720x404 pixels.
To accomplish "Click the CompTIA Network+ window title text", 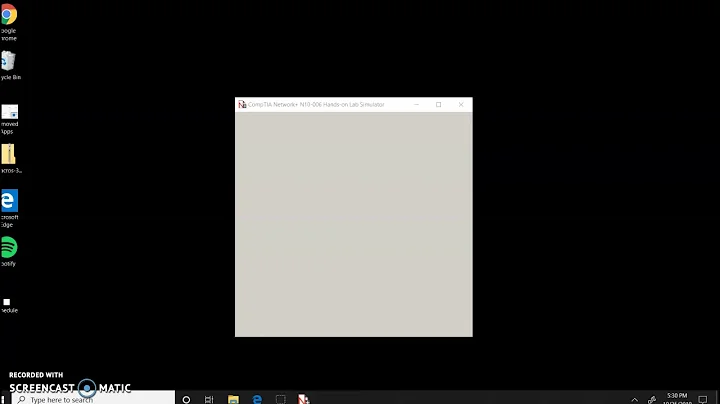I will click(316, 105).
